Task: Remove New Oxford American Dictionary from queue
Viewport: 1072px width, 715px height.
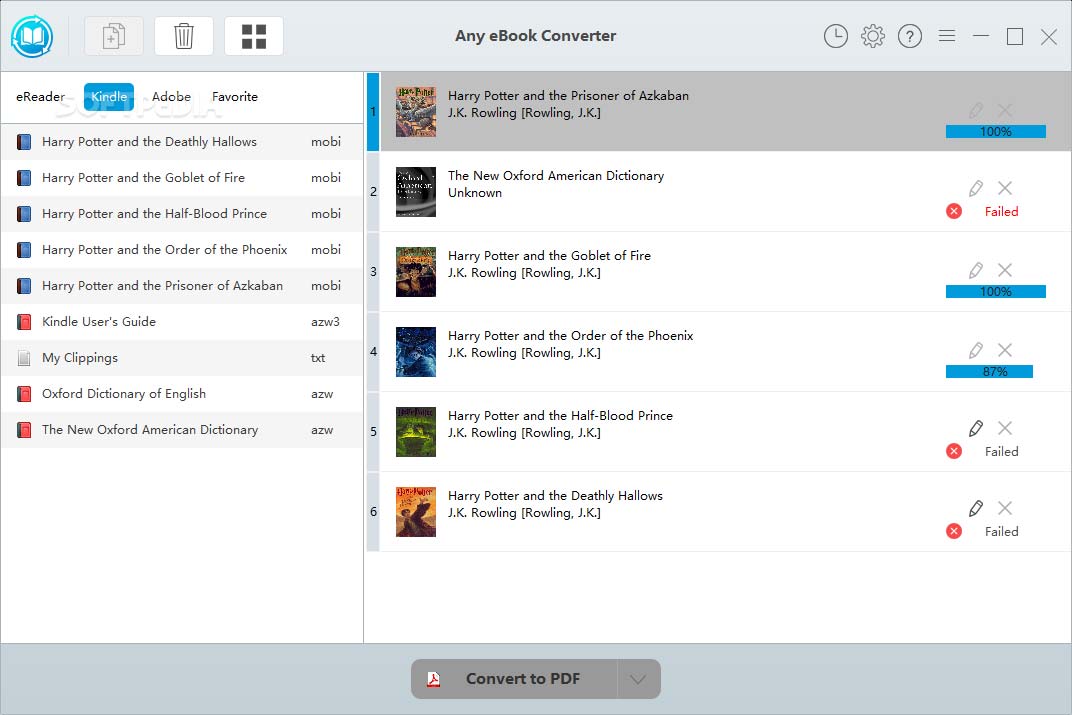Action: pyautogui.click(x=1004, y=188)
